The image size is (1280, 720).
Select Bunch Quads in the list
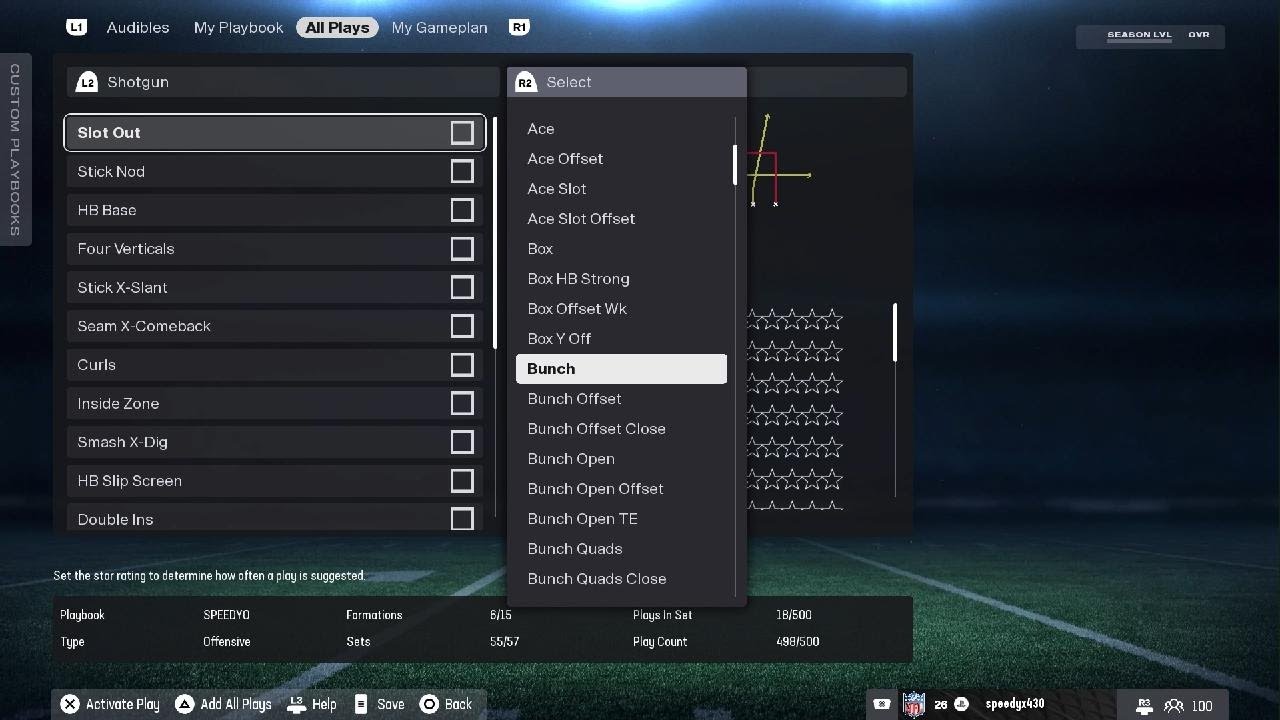621,548
